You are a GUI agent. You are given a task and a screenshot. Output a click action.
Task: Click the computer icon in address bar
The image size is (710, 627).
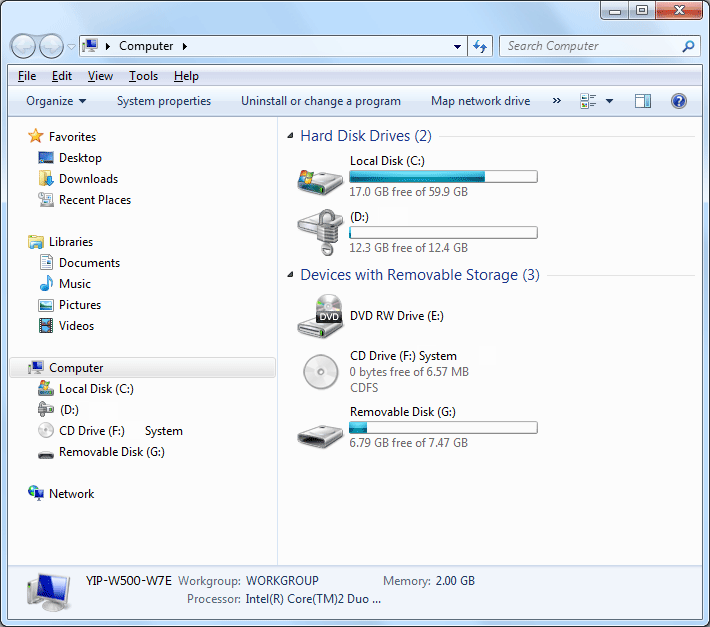pyautogui.click(x=90, y=46)
